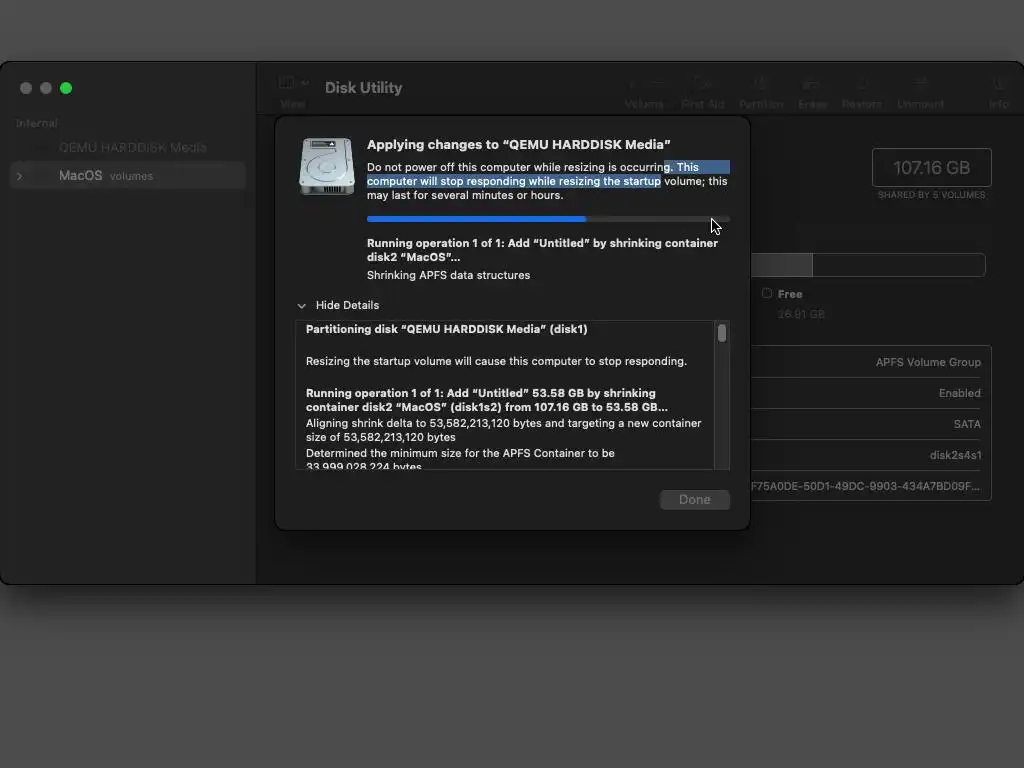Click the disk2s4s1 device value

click(x=955, y=455)
